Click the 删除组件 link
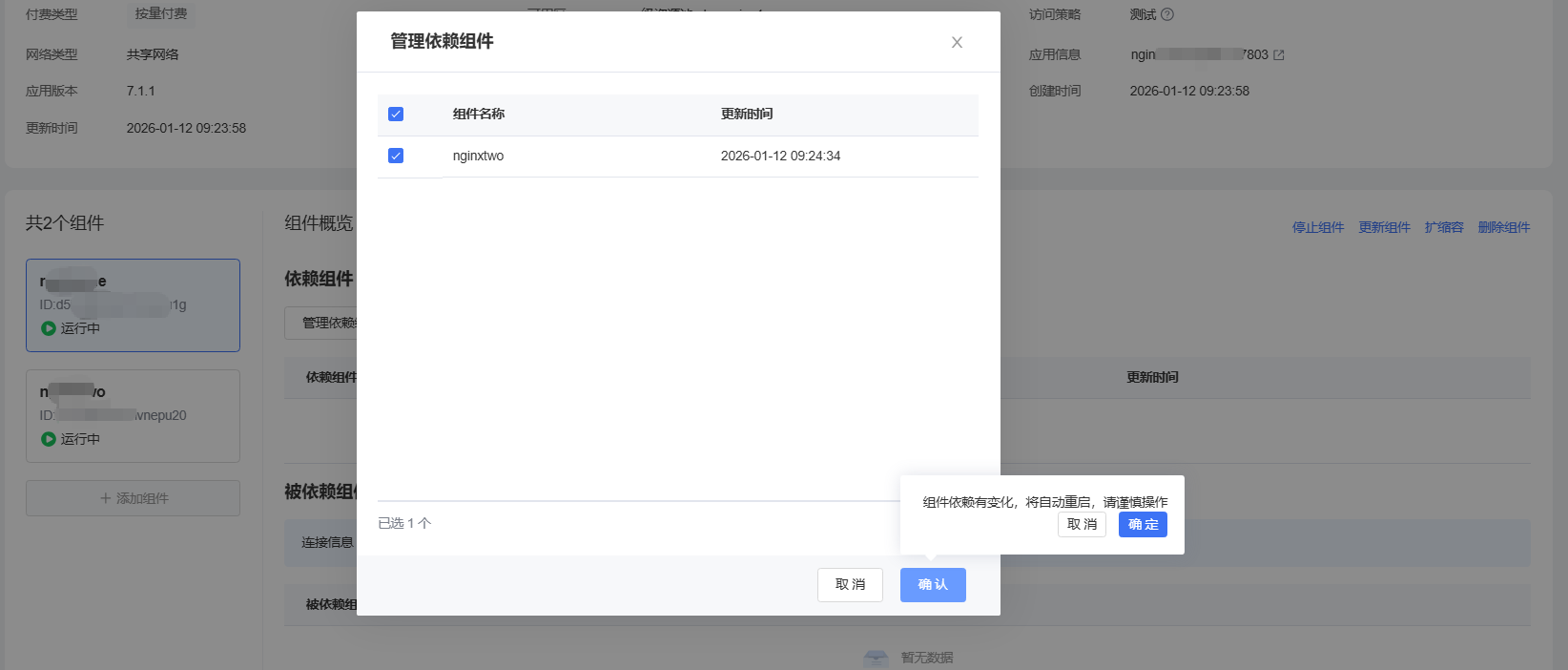The width and height of the screenshot is (1568, 670). (1503, 227)
